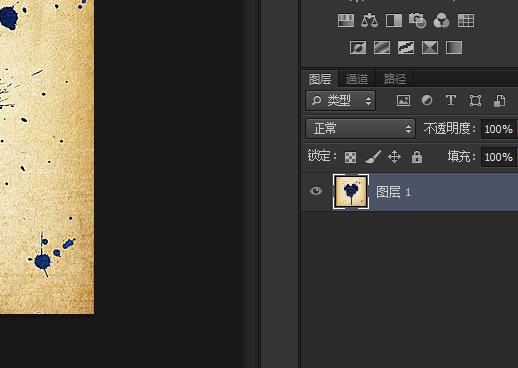Screen dimensions: 518x368
Task: Switch to the 通道 tab
Action: point(357,79)
